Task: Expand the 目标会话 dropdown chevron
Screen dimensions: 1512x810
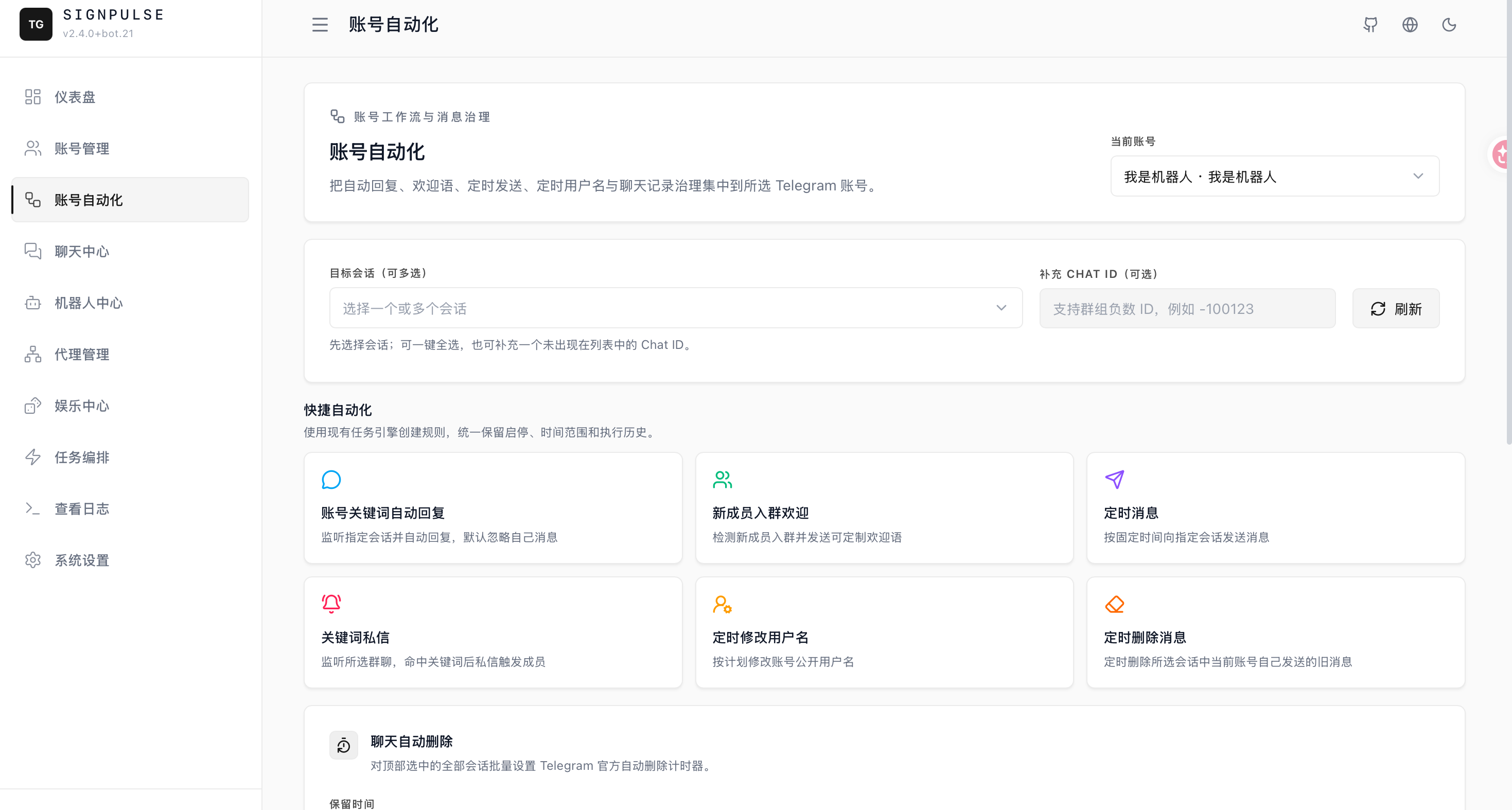Action: pyautogui.click(x=1001, y=308)
